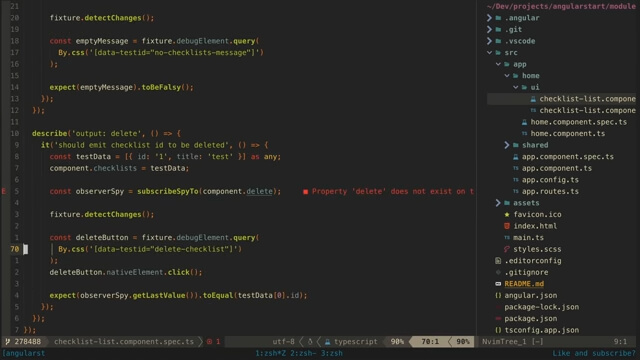Click the home folder icon

coord(516,76)
